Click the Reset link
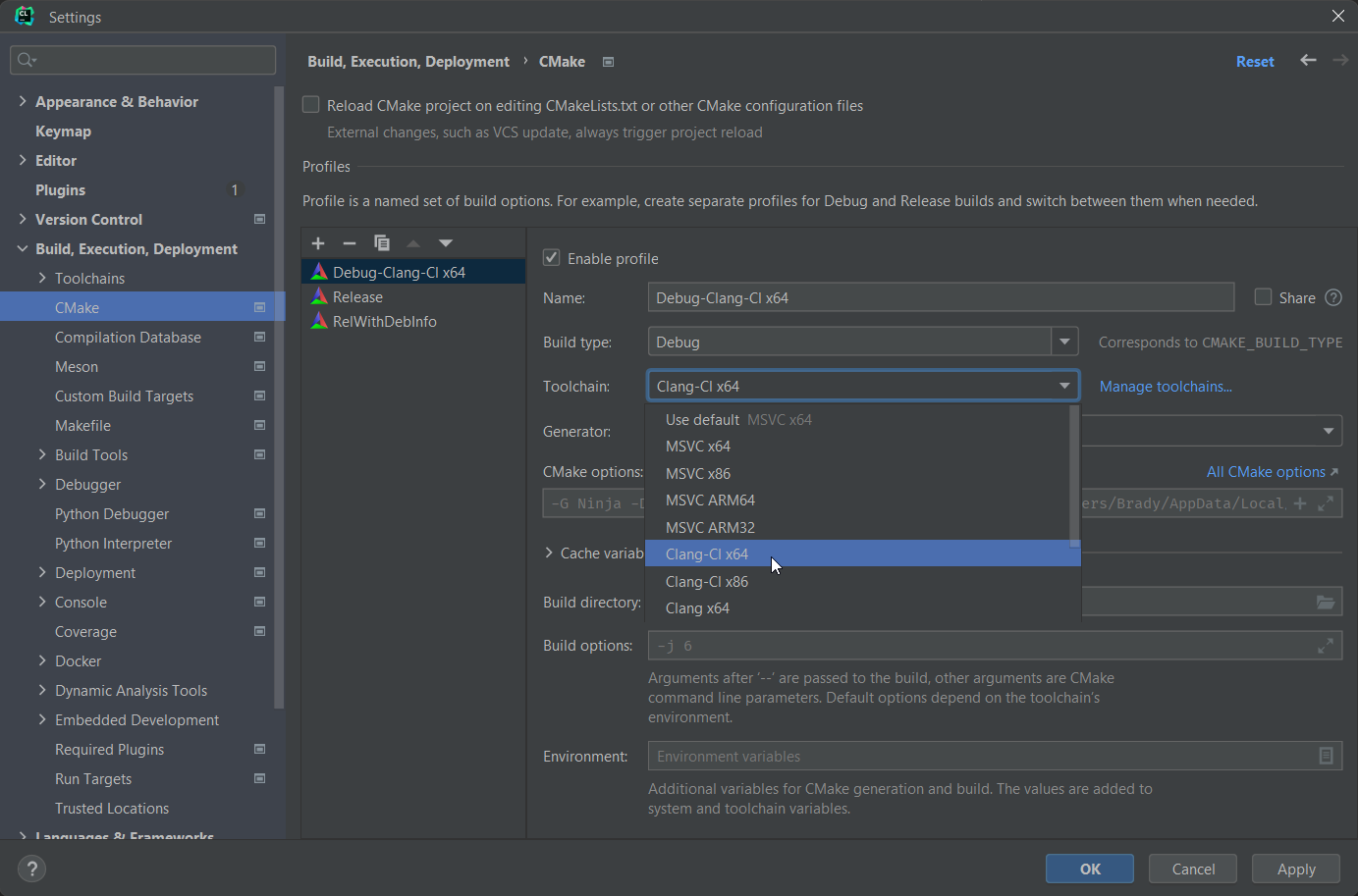This screenshot has width=1358, height=896. 1255,61
